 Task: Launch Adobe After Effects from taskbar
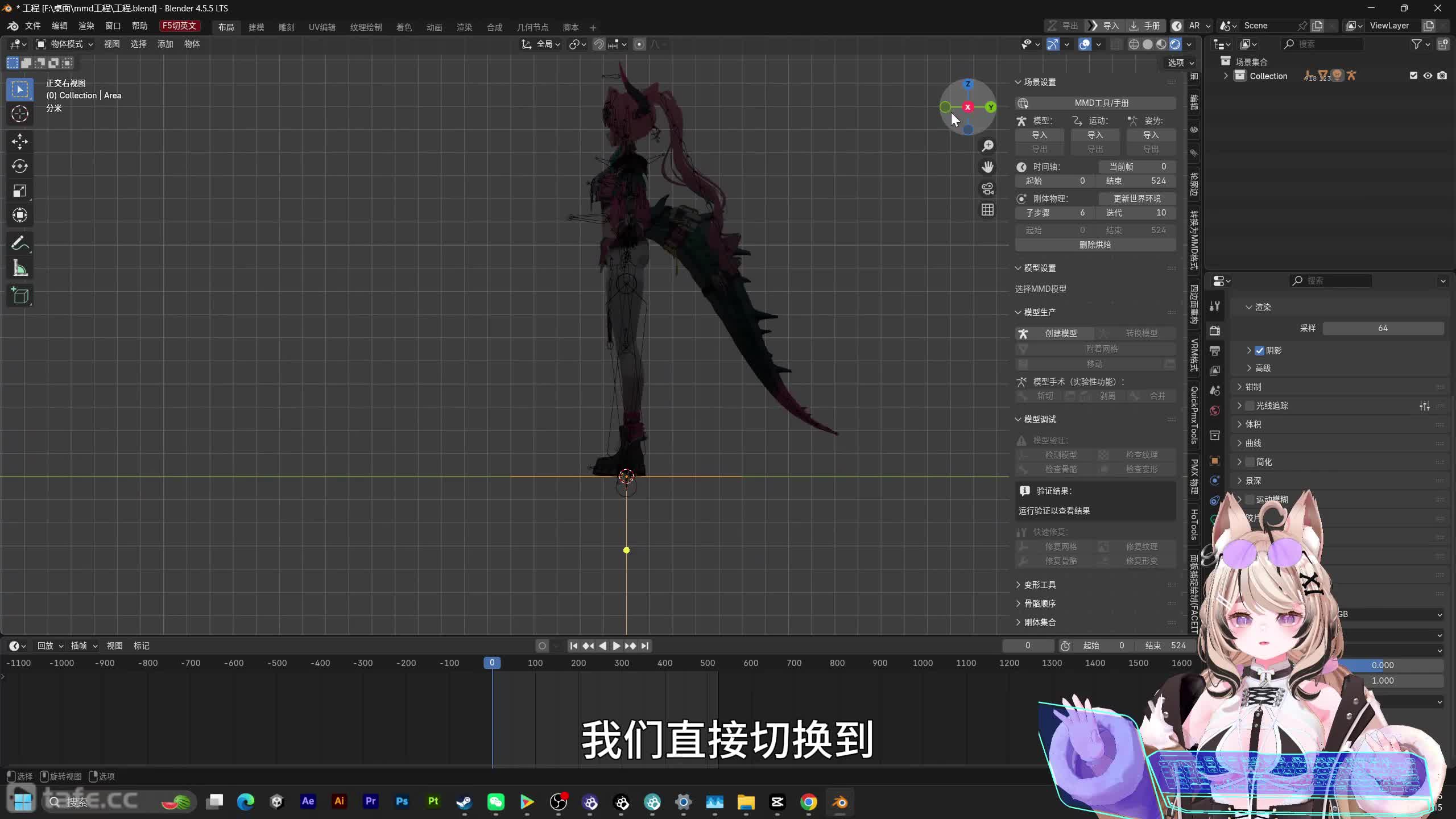click(x=308, y=801)
